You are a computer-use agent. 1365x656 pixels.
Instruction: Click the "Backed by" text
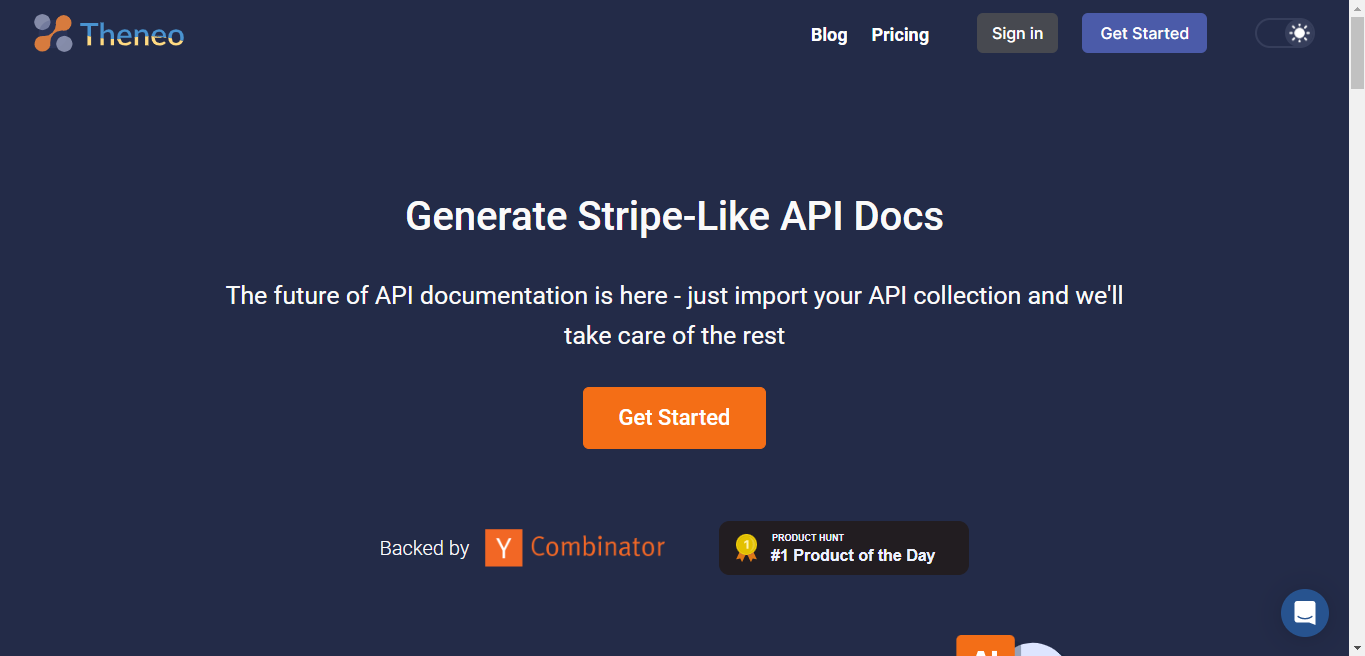coord(424,548)
